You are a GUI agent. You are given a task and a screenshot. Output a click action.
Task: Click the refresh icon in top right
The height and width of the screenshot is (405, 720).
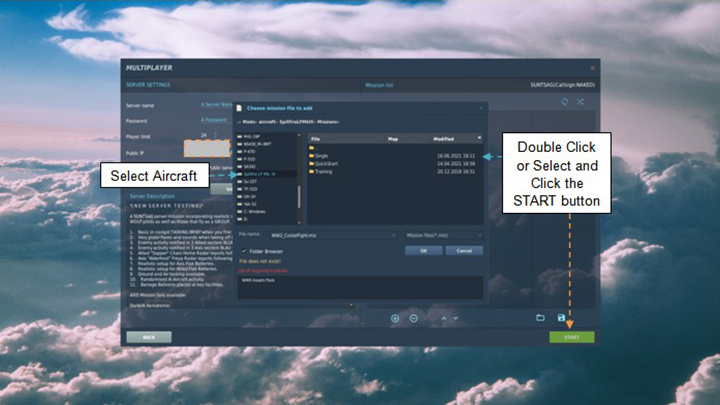point(565,102)
